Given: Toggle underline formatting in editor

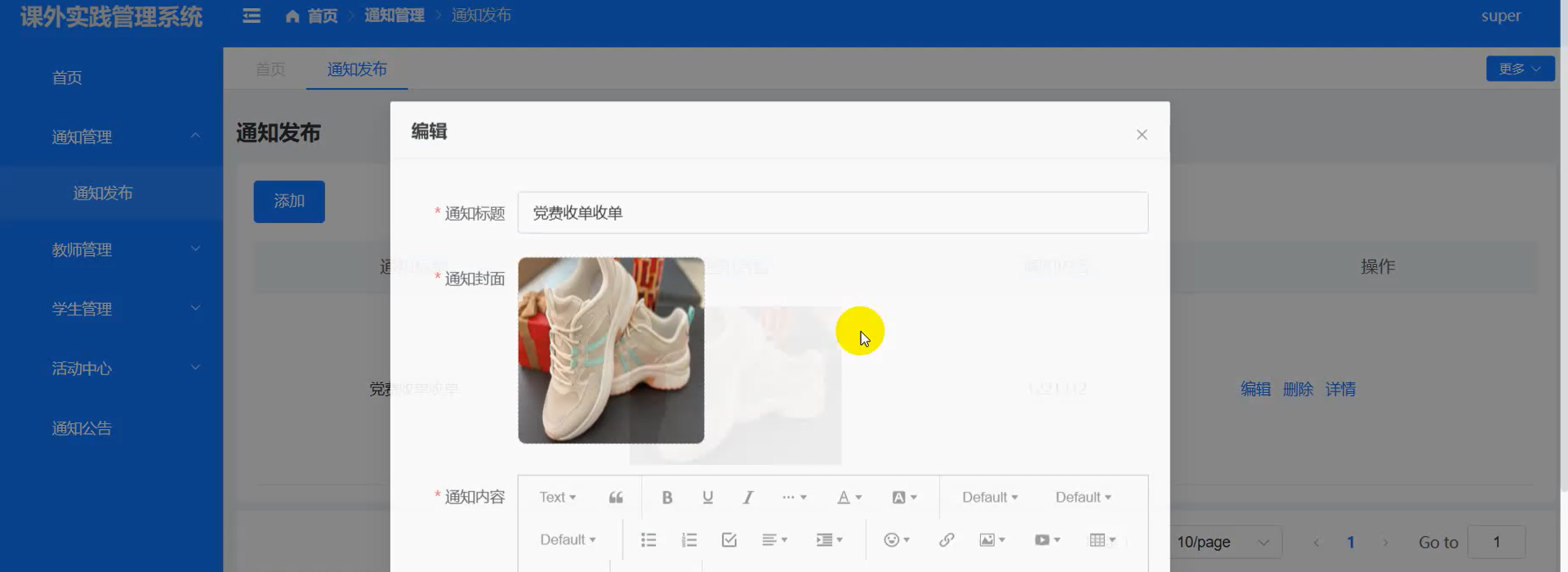Looking at the screenshot, I should click(x=707, y=497).
